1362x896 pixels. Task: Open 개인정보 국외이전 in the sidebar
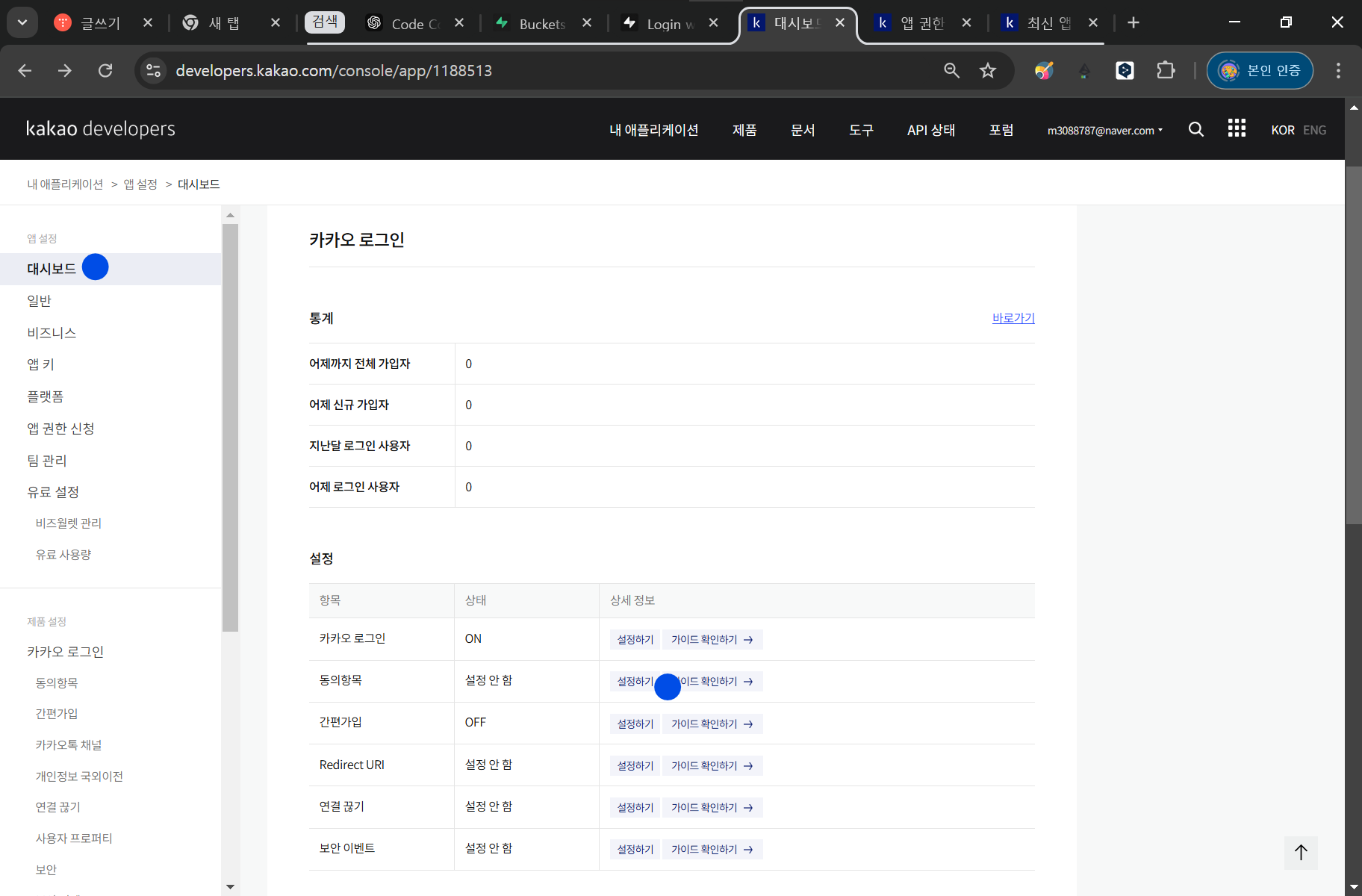pos(79,777)
